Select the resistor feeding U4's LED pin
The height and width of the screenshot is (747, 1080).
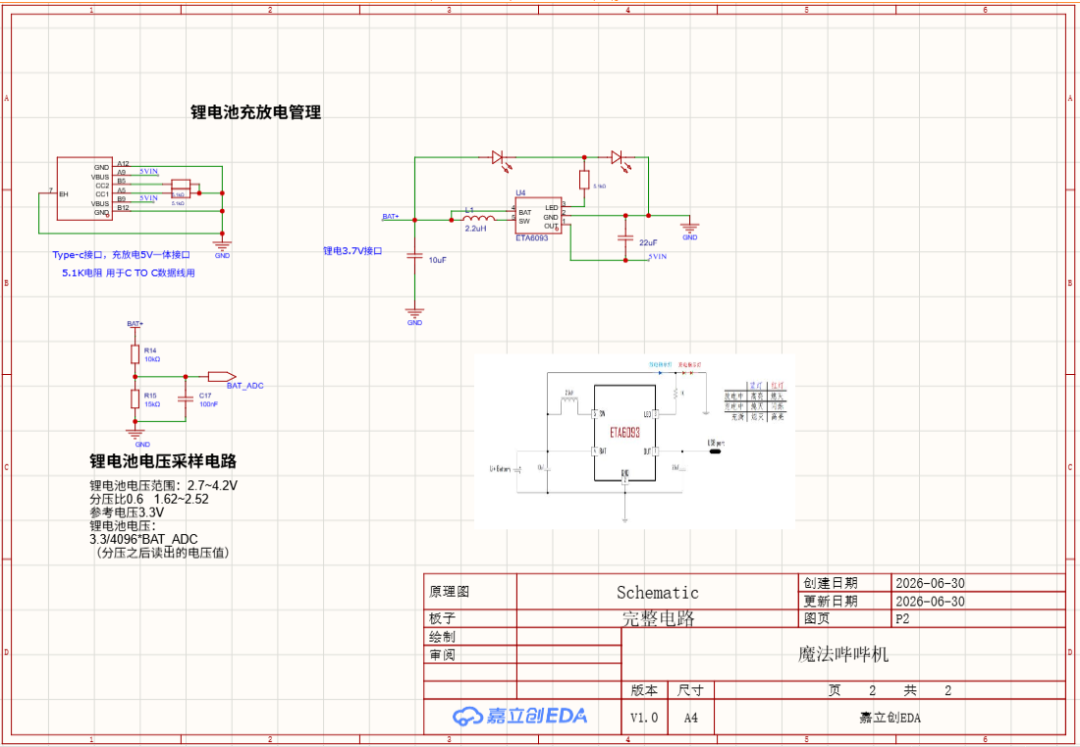coord(584,180)
